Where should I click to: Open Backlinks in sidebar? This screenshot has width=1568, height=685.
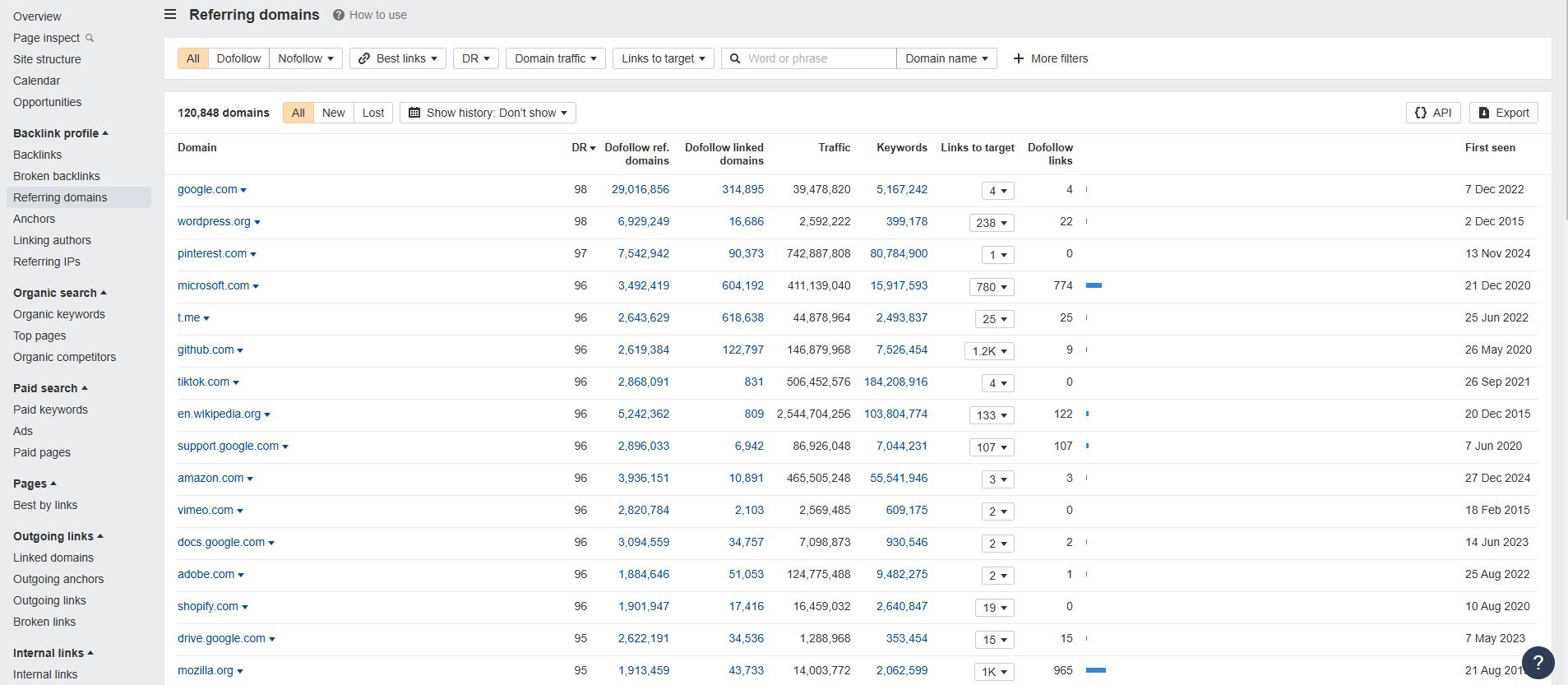click(x=38, y=155)
